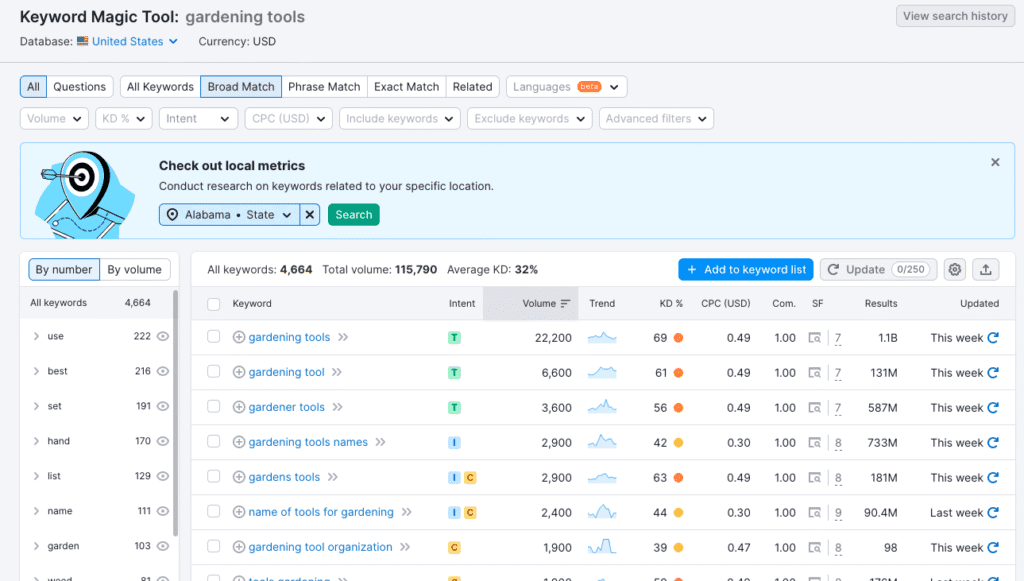Screen dimensions: 1024x581
Task: Refresh metrics for the gardening tools keyword row
Action: point(992,337)
